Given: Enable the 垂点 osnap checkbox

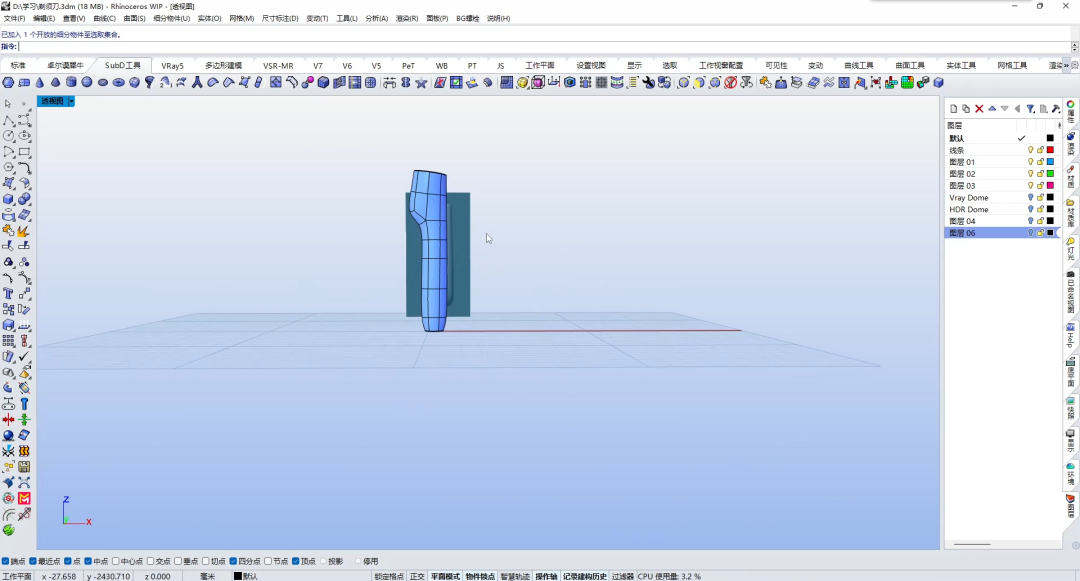Looking at the screenshot, I should click(178, 561).
